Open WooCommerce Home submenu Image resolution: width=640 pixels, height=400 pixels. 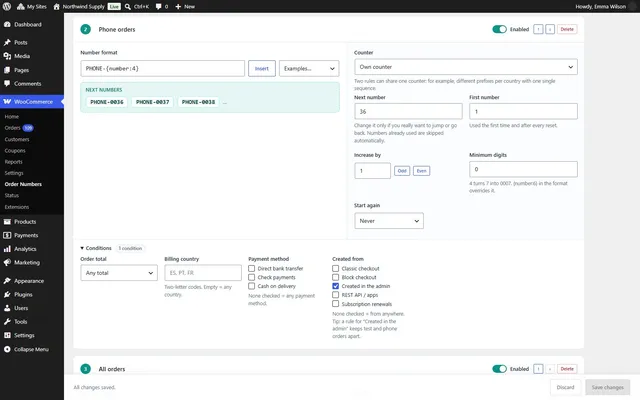[11, 117]
